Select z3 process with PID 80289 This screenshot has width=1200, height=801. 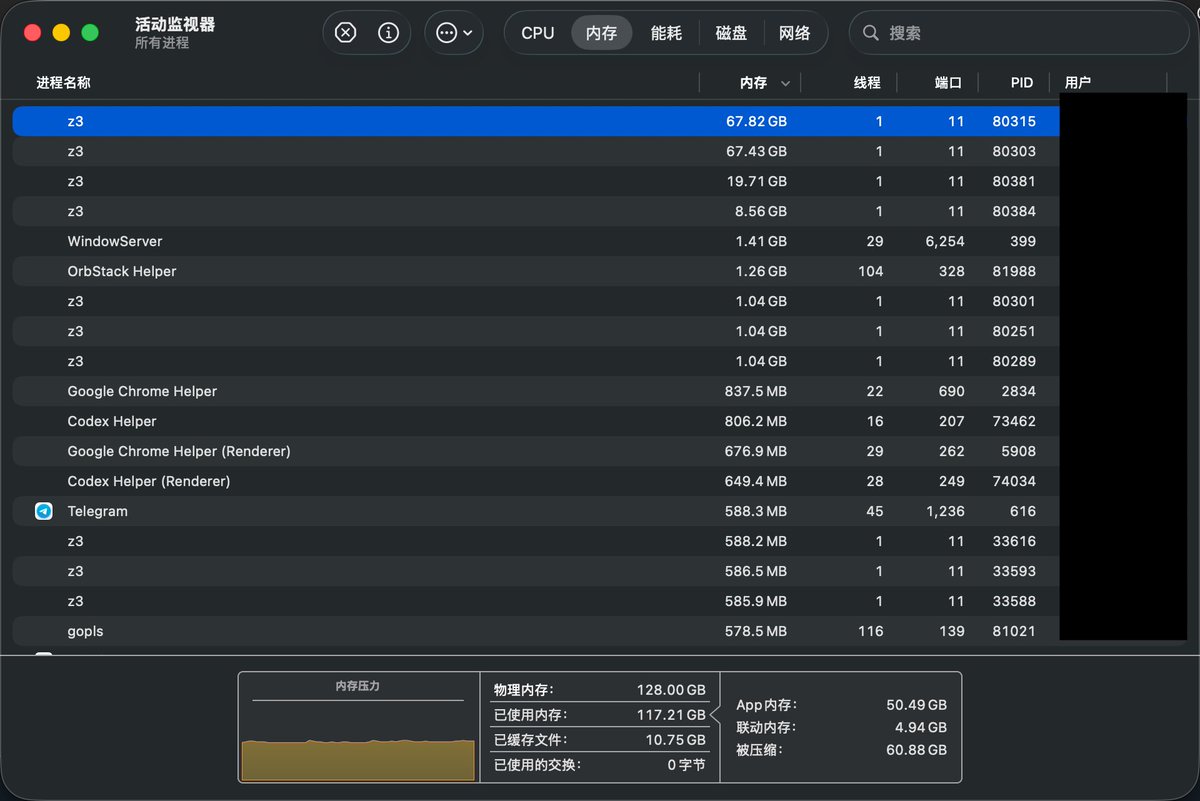536,361
